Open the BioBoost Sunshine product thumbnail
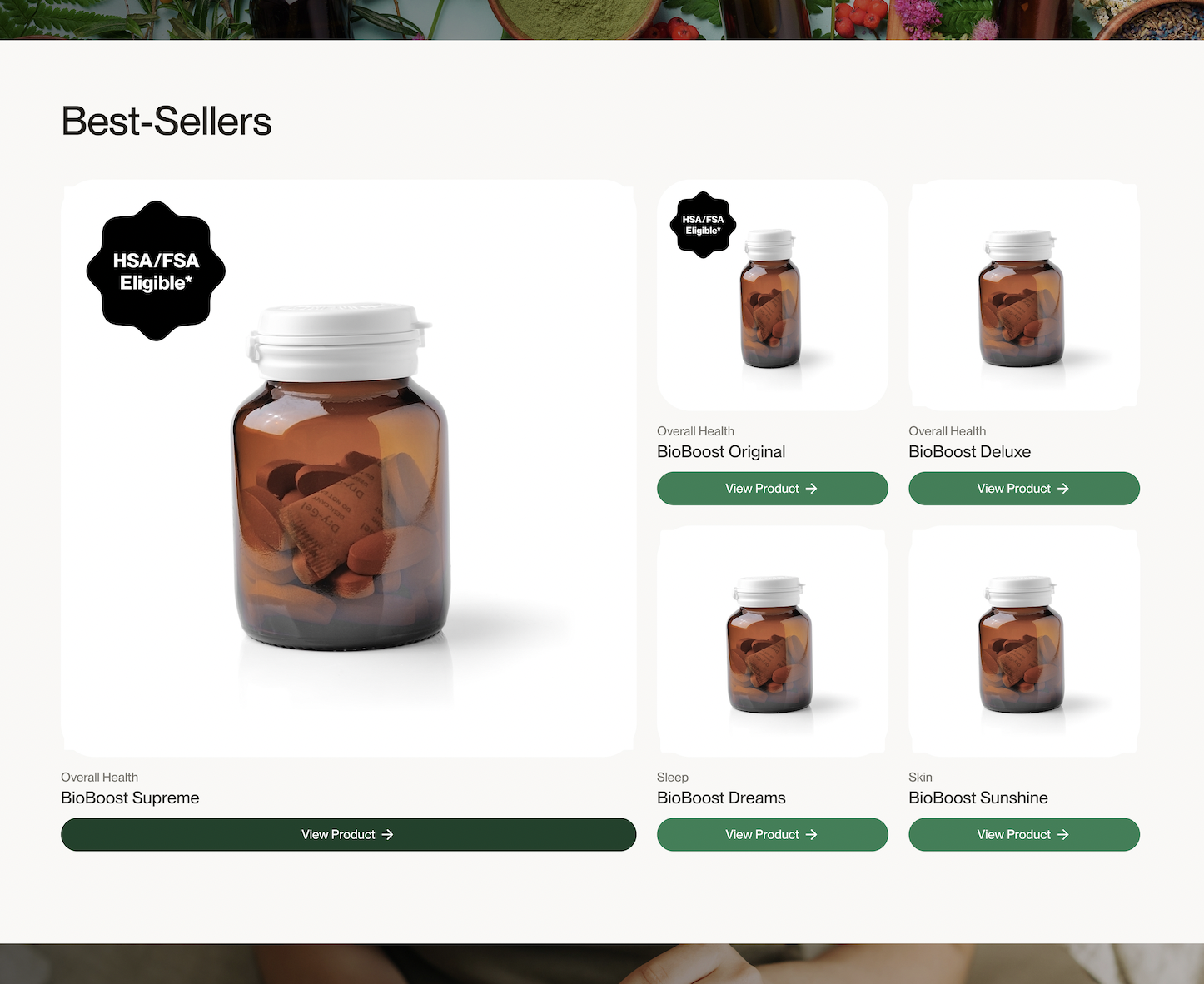Image resolution: width=1204 pixels, height=984 pixels. coord(1023,641)
